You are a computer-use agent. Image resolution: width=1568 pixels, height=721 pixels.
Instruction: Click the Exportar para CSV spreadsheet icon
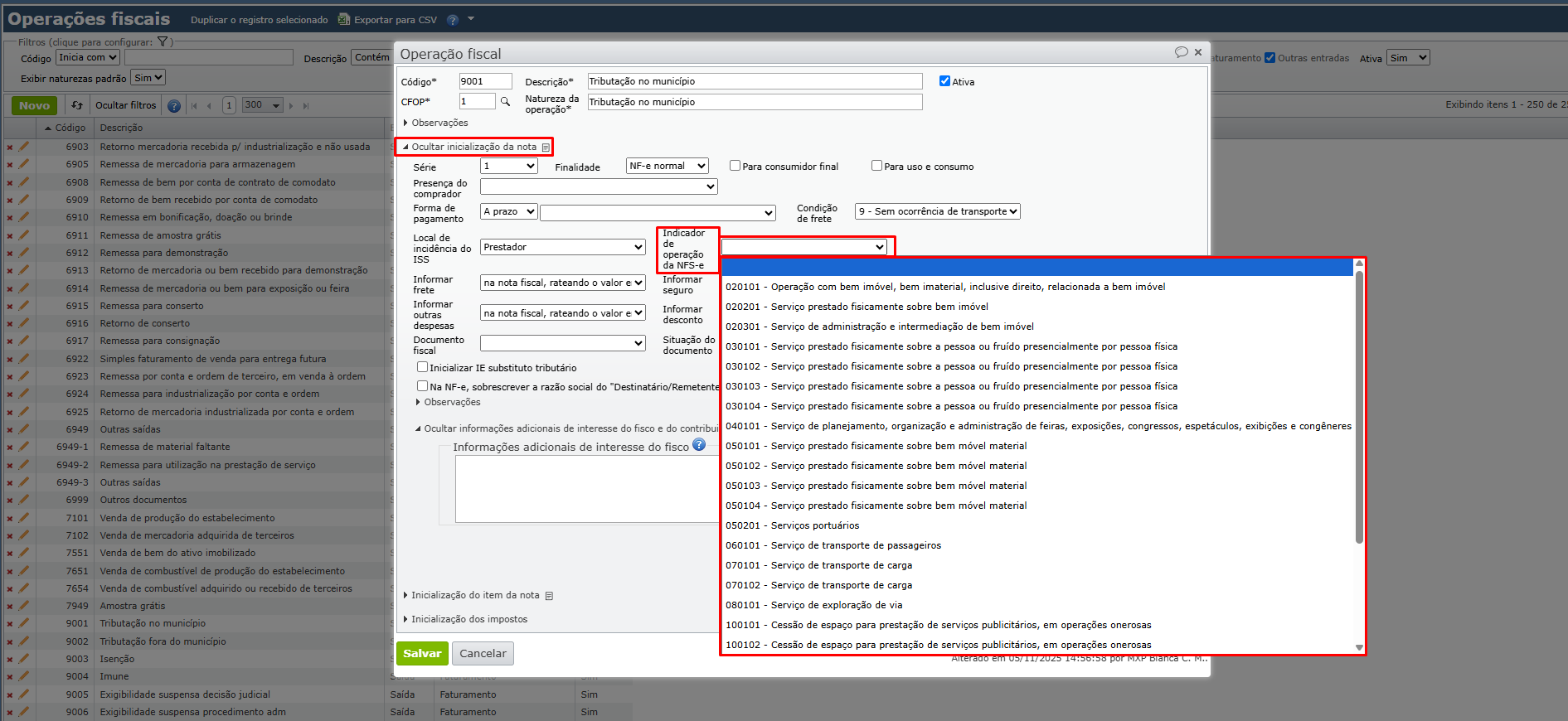344,19
